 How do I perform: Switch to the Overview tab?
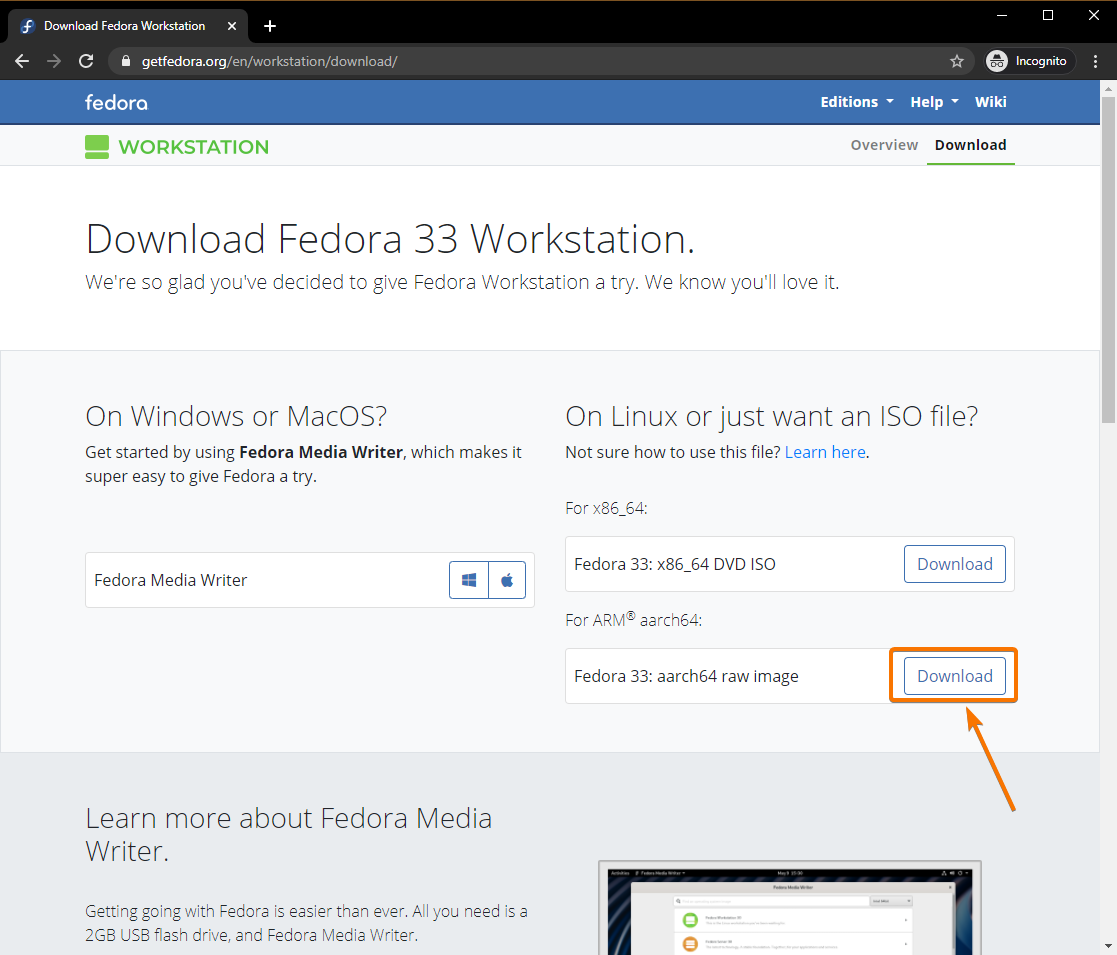tap(884, 145)
